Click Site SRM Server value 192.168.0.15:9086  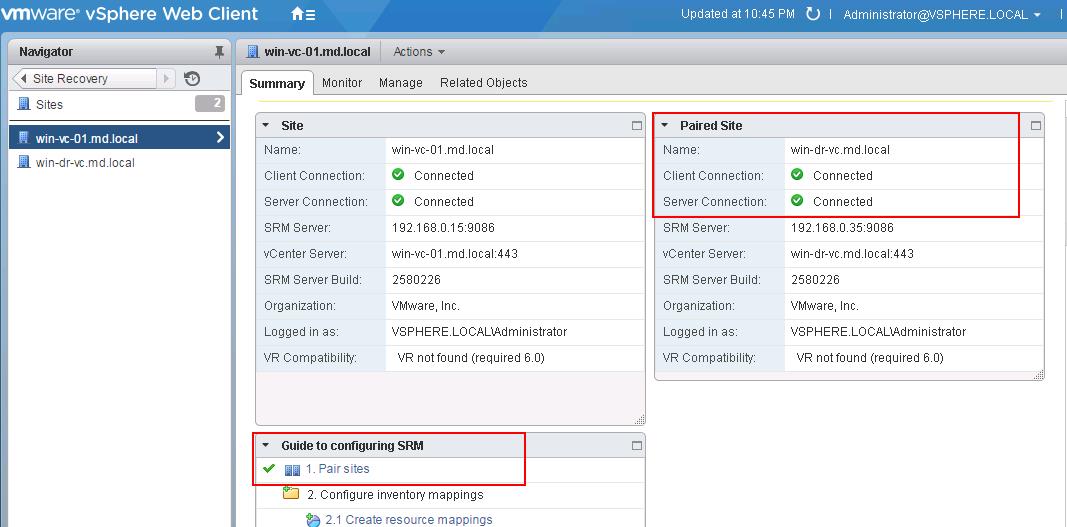(443, 227)
